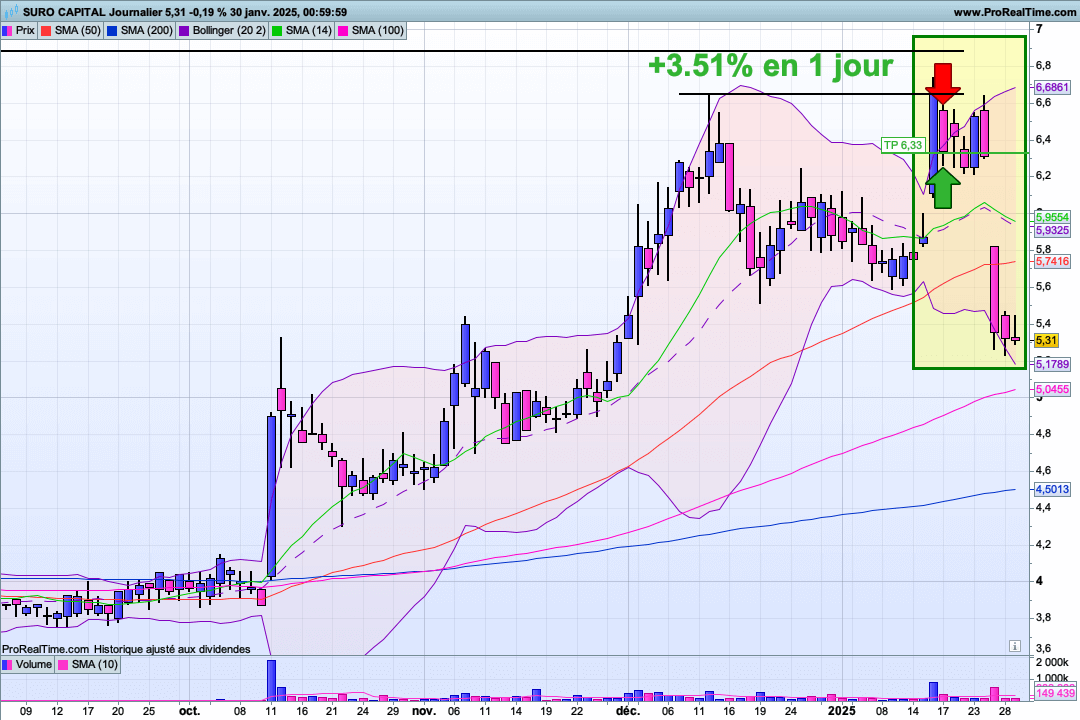Visit the www.ProRealTime.com link
Screen dimensions: 1080x720
pos(1014,12)
